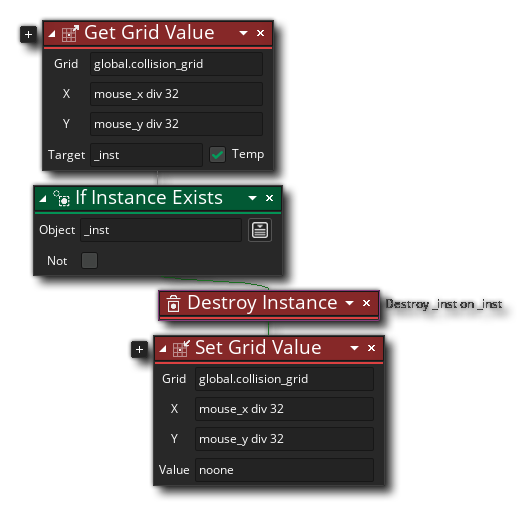Open the object picker button beside _inst

(x=260, y=230)
